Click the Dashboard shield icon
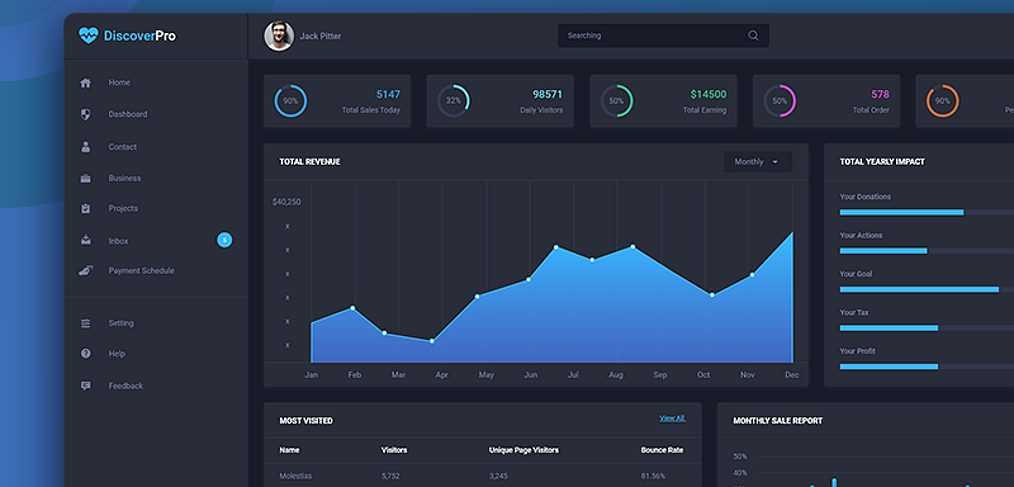The height and width of the screenshot is (487, 1014). click(85, 114)
